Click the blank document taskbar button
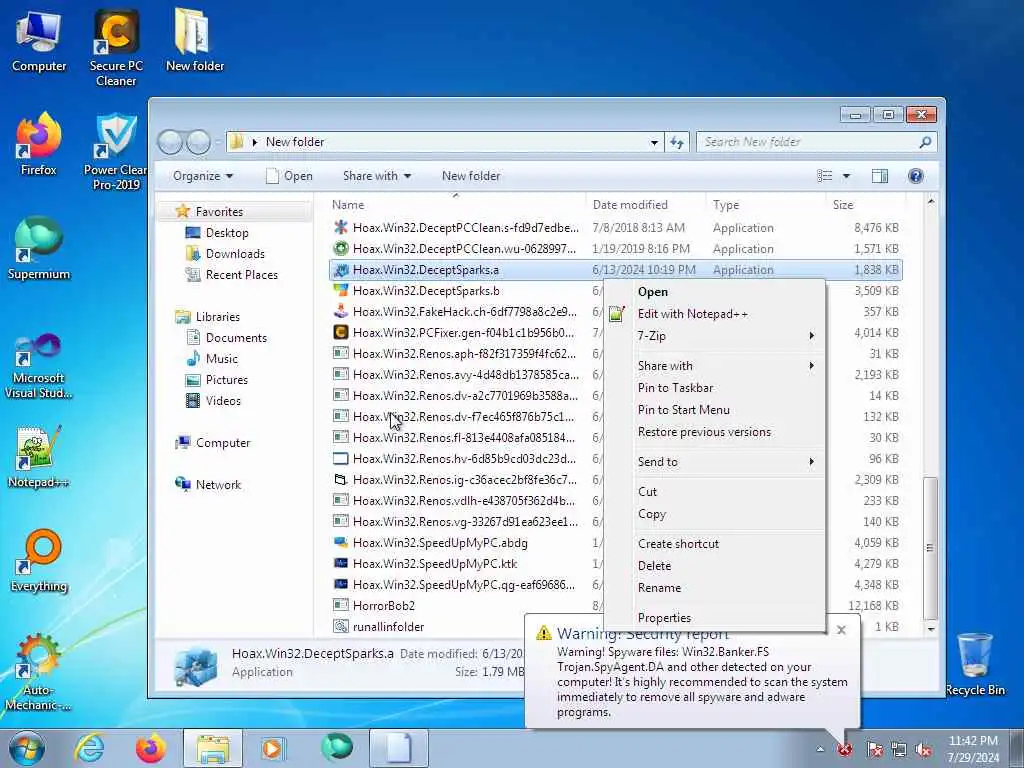This screenshot has height=768, width=1024. point(399,748)
